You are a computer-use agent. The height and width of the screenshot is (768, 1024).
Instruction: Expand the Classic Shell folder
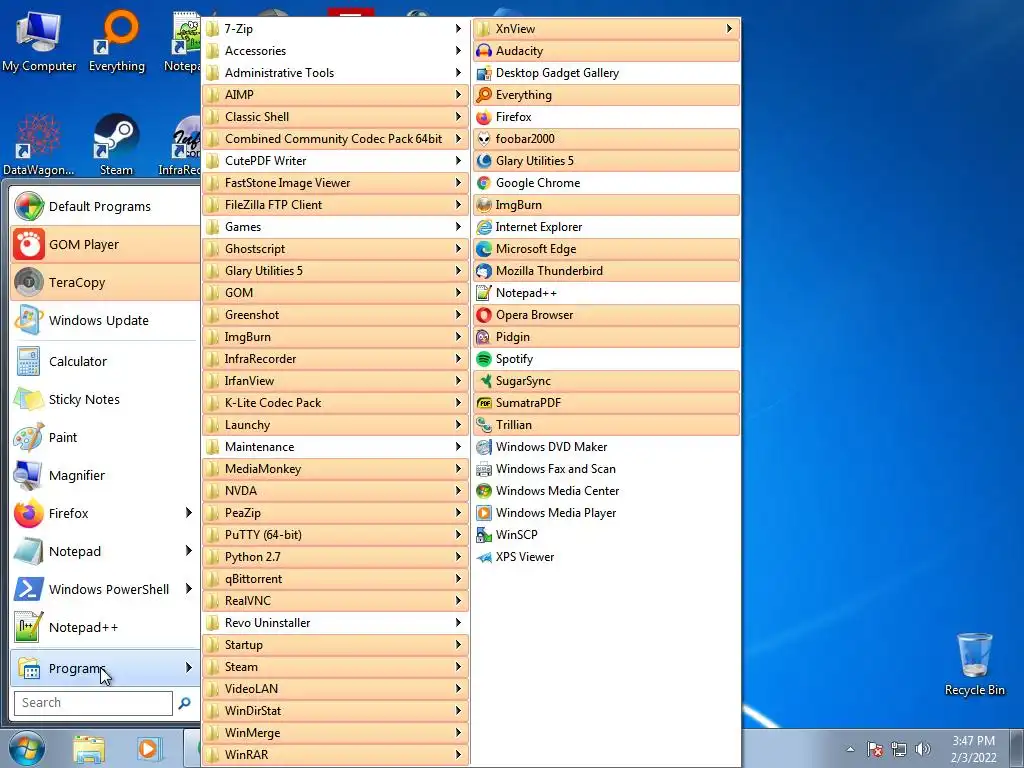pos(335,117)
